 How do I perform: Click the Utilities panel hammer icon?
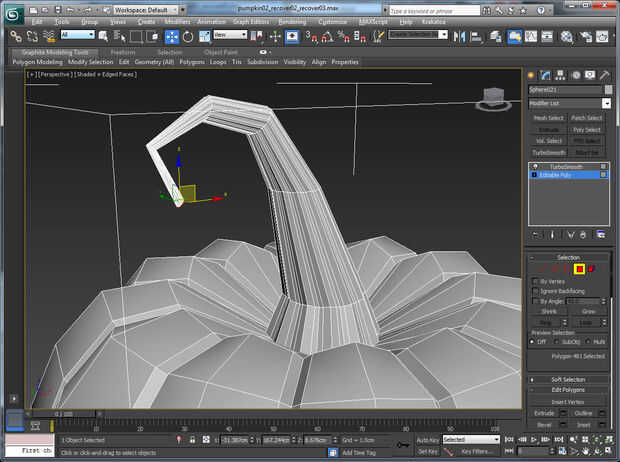click(604, 75)
